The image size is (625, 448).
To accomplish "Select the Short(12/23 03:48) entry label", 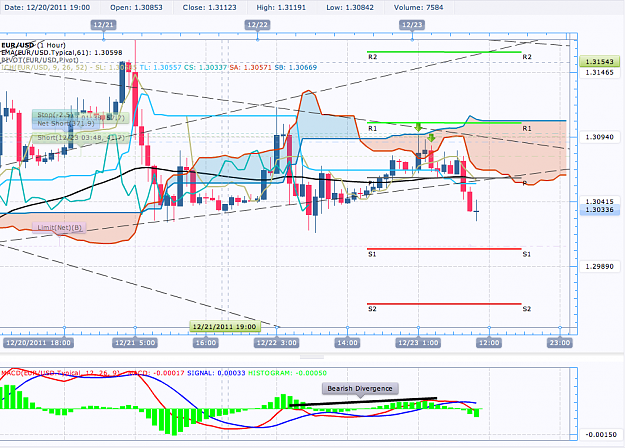I will click(x=81, y=138).
